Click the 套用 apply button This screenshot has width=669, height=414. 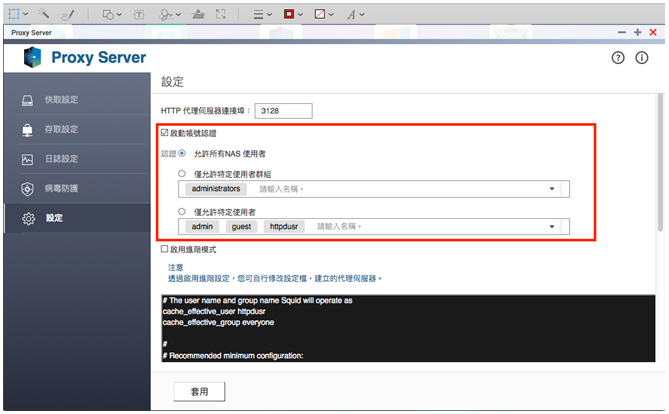pos(199,390)
